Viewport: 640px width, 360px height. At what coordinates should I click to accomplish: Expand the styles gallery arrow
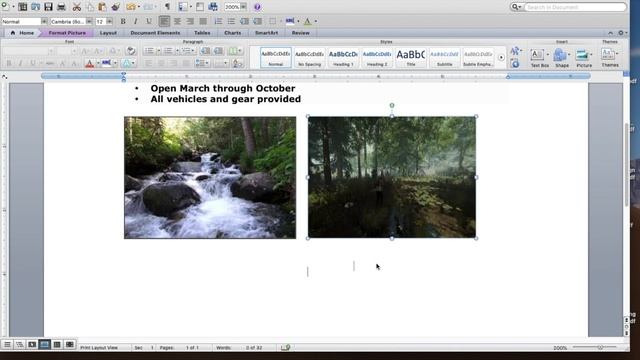pos(501,58)
